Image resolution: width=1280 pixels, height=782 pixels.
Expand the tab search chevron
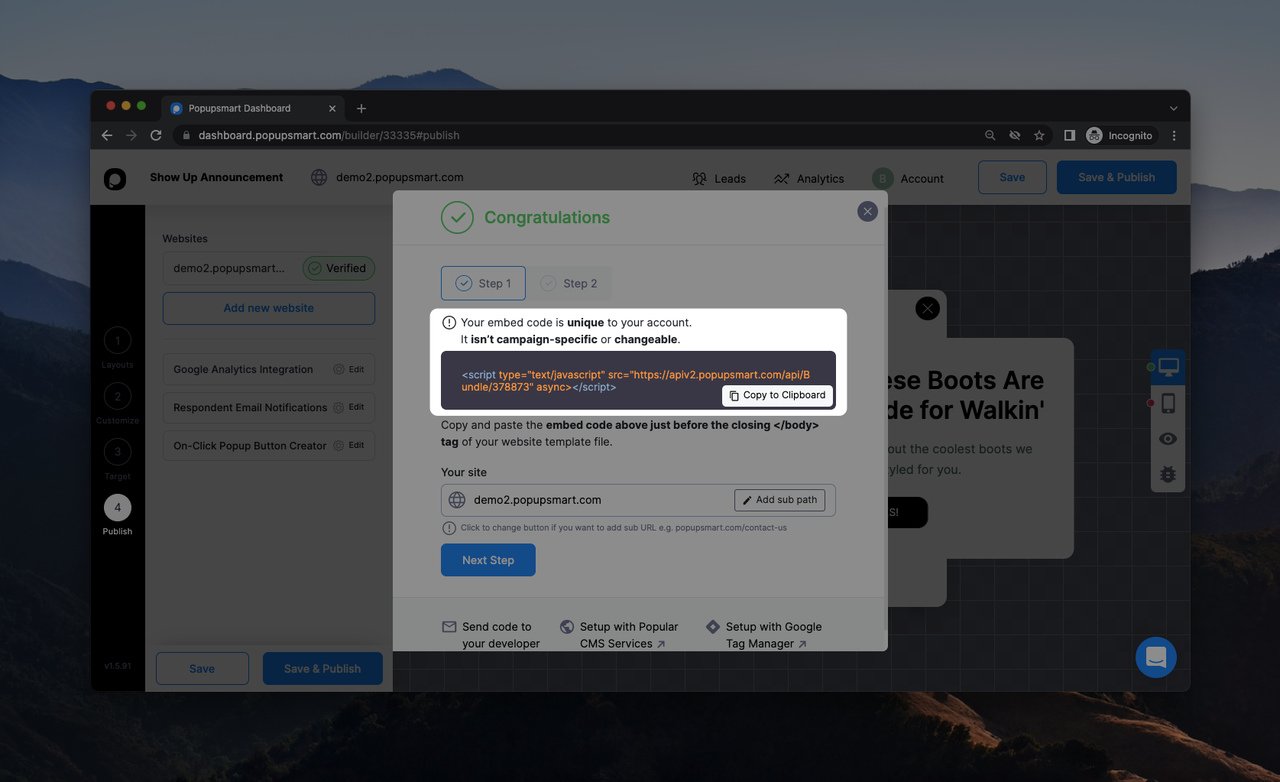(x=1173, y=108)
